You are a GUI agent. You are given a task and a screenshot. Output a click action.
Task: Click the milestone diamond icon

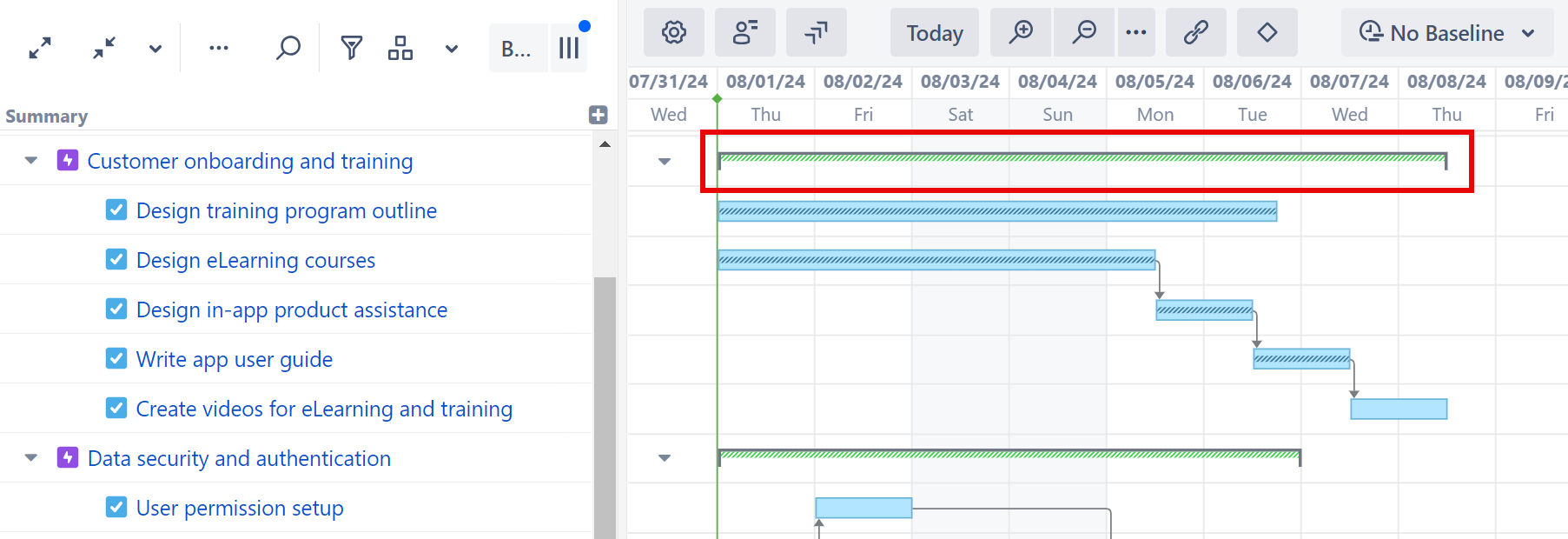[x=1267, y=33]
